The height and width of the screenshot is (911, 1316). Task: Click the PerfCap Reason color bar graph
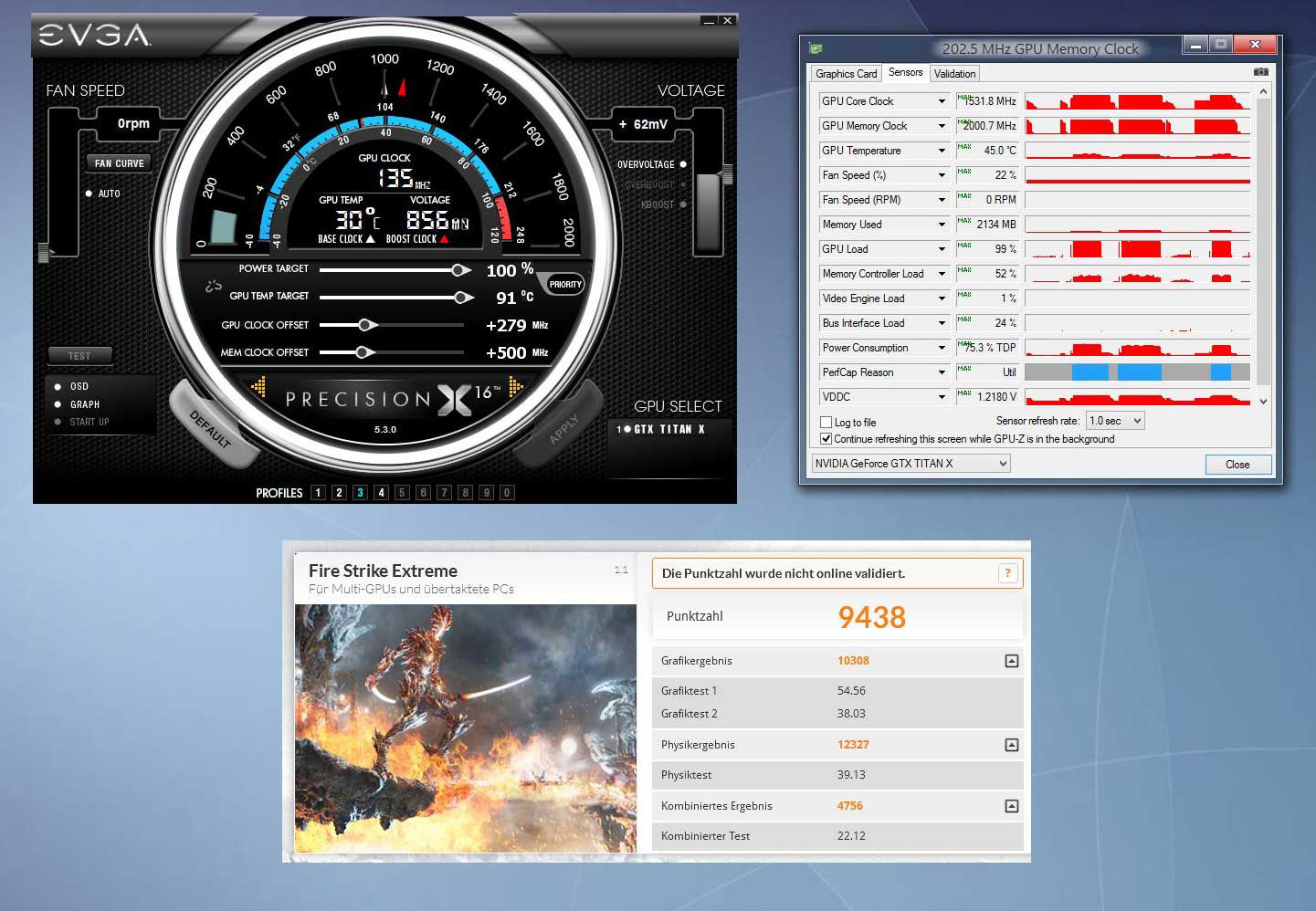coord(1138,372)
